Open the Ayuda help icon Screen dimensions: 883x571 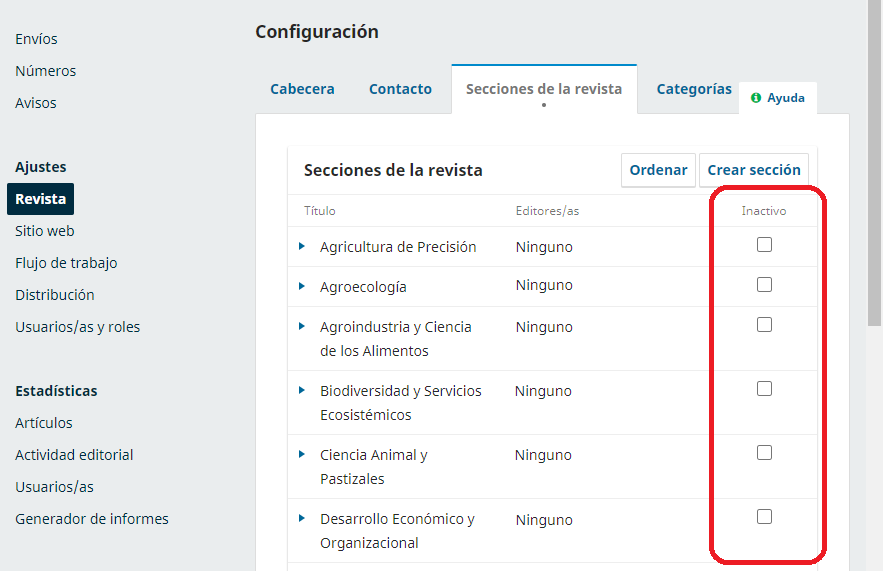pos(756,98)
